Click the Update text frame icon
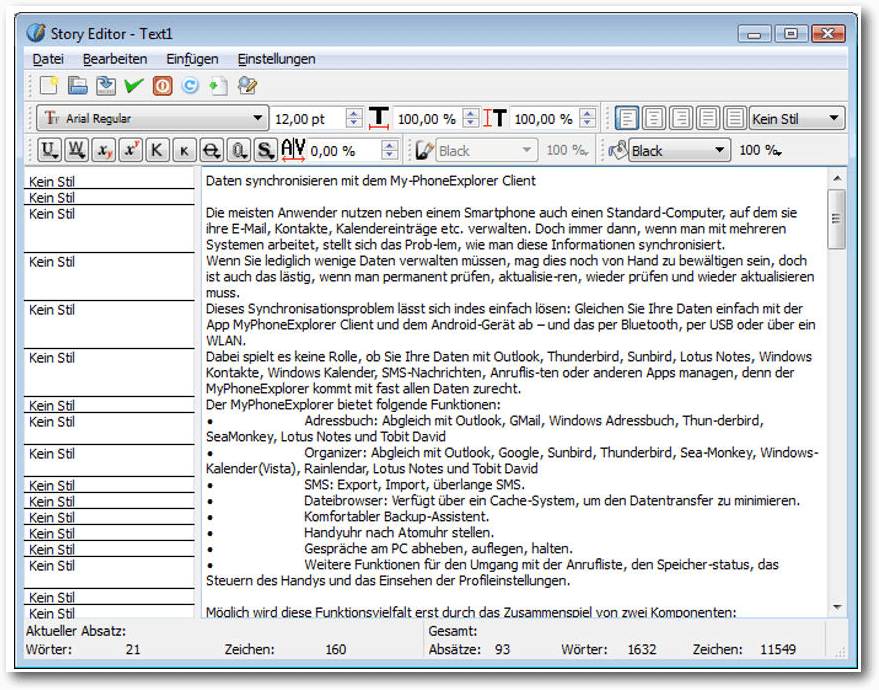 pyautogui.click(x=218, y=85)
